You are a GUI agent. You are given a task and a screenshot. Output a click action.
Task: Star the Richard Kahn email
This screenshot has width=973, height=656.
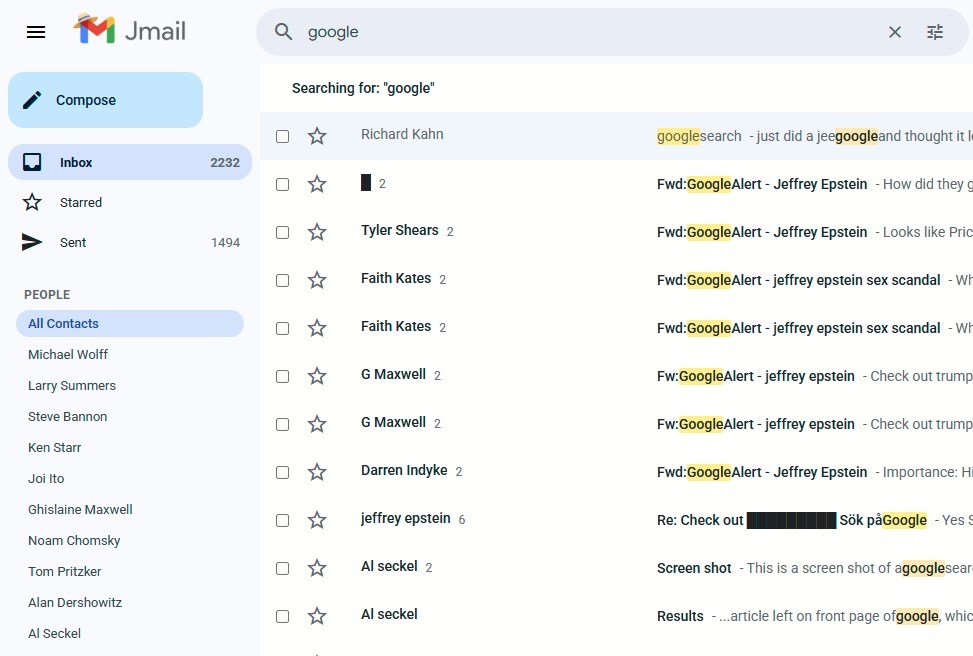click(317, 136)
